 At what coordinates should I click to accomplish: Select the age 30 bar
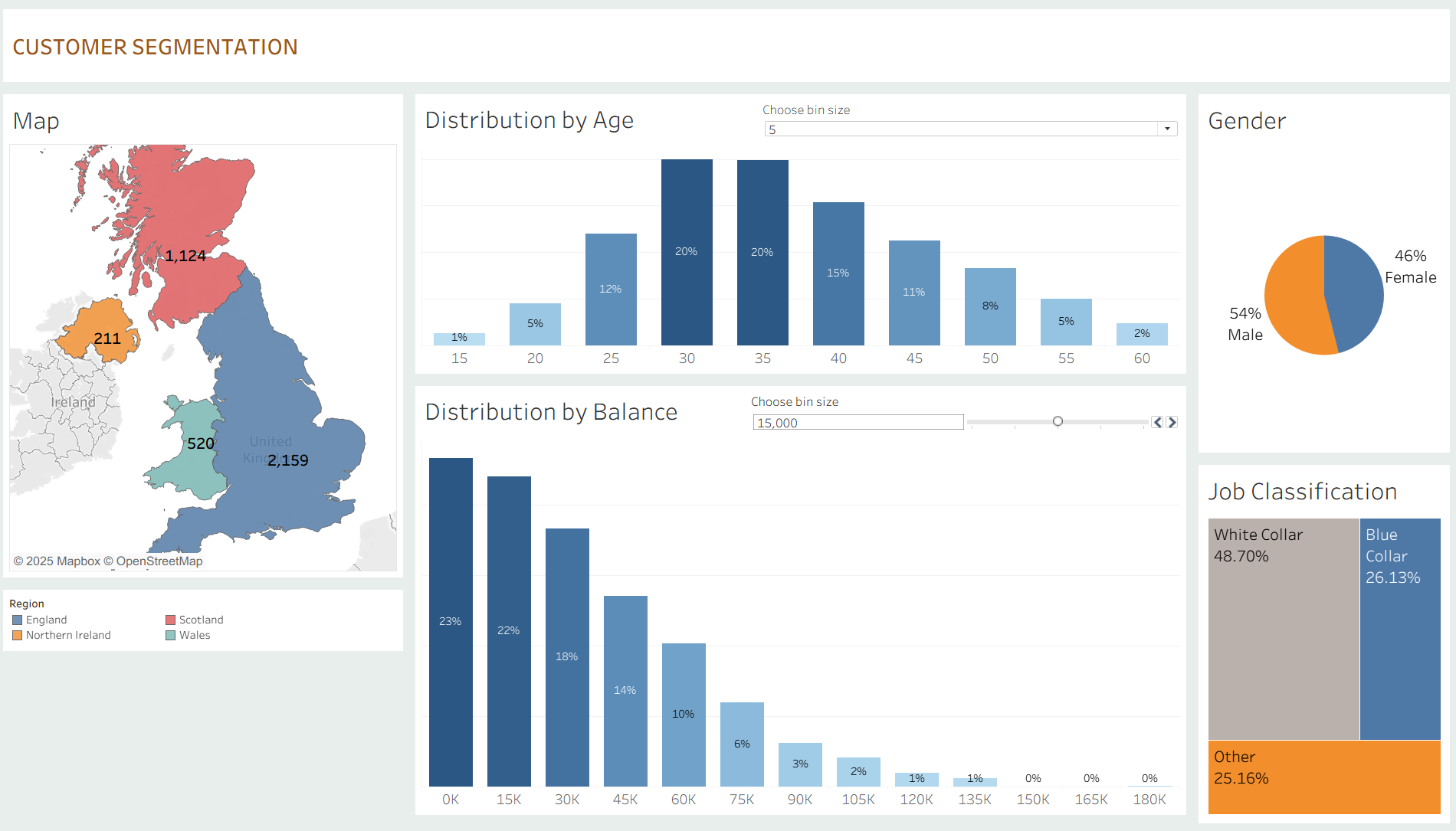[687, 253]
